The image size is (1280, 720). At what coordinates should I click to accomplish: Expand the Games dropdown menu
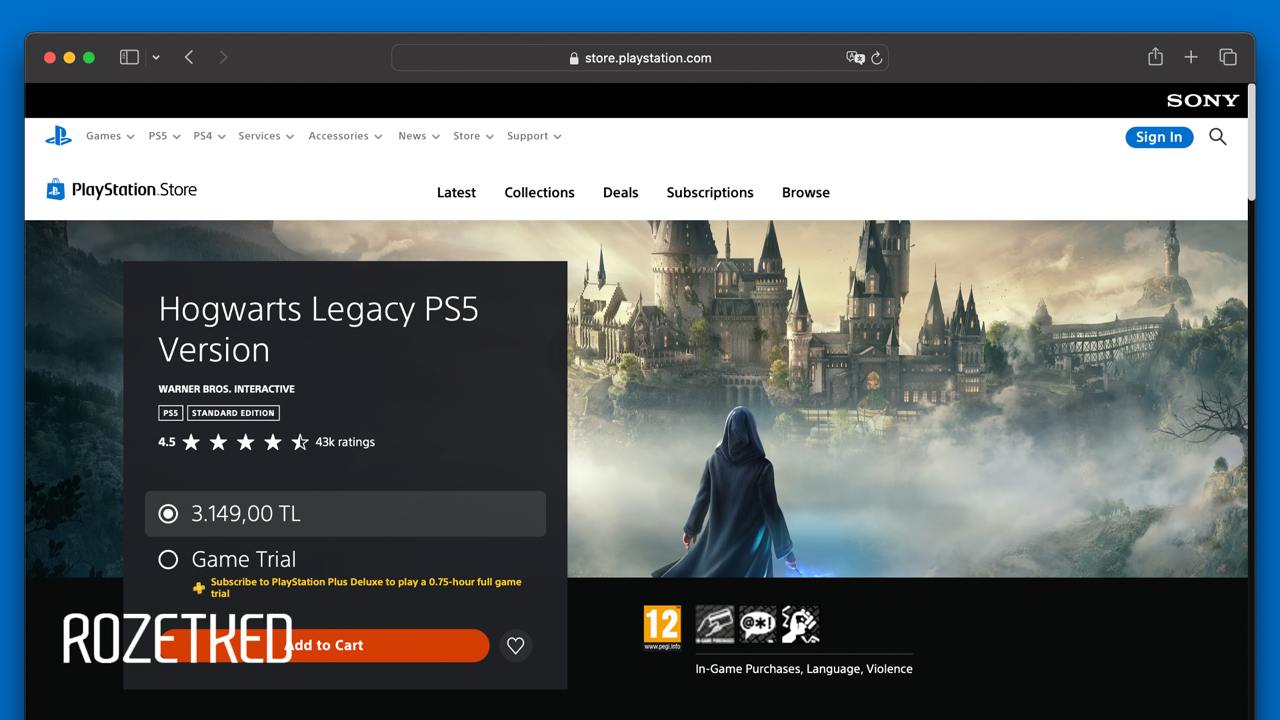pyautogui.click(x=110, y=136)
